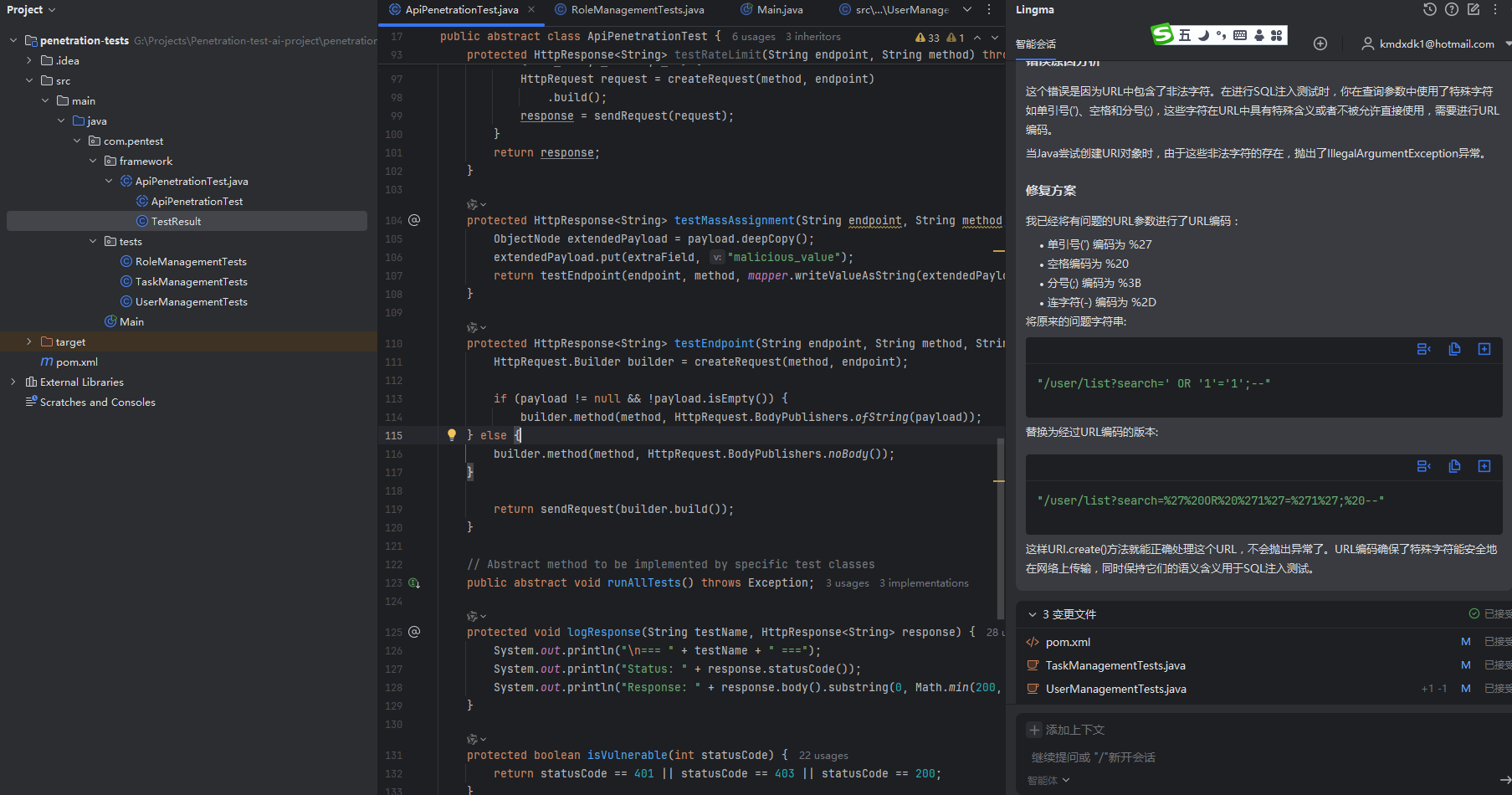Open UserManagementTests.java in changed files list
Viewport: 1512px width, 795px height.
point(1115,689)
